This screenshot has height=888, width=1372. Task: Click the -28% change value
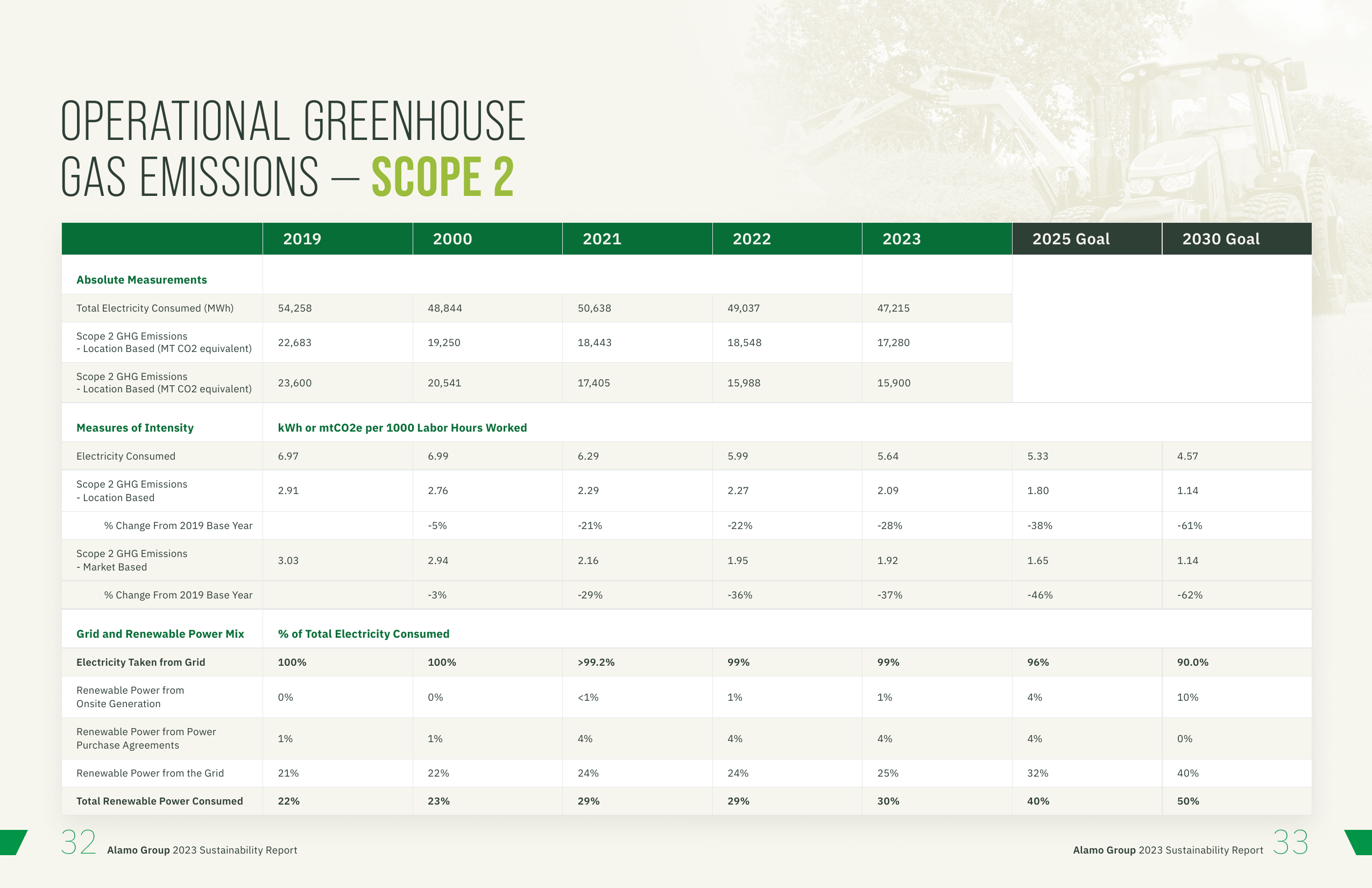point(889,526)
